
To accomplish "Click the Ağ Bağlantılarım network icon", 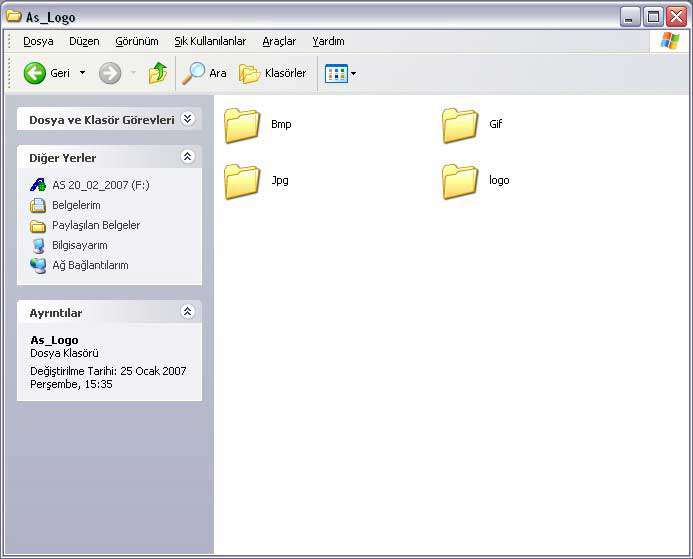I will [38, 266].
